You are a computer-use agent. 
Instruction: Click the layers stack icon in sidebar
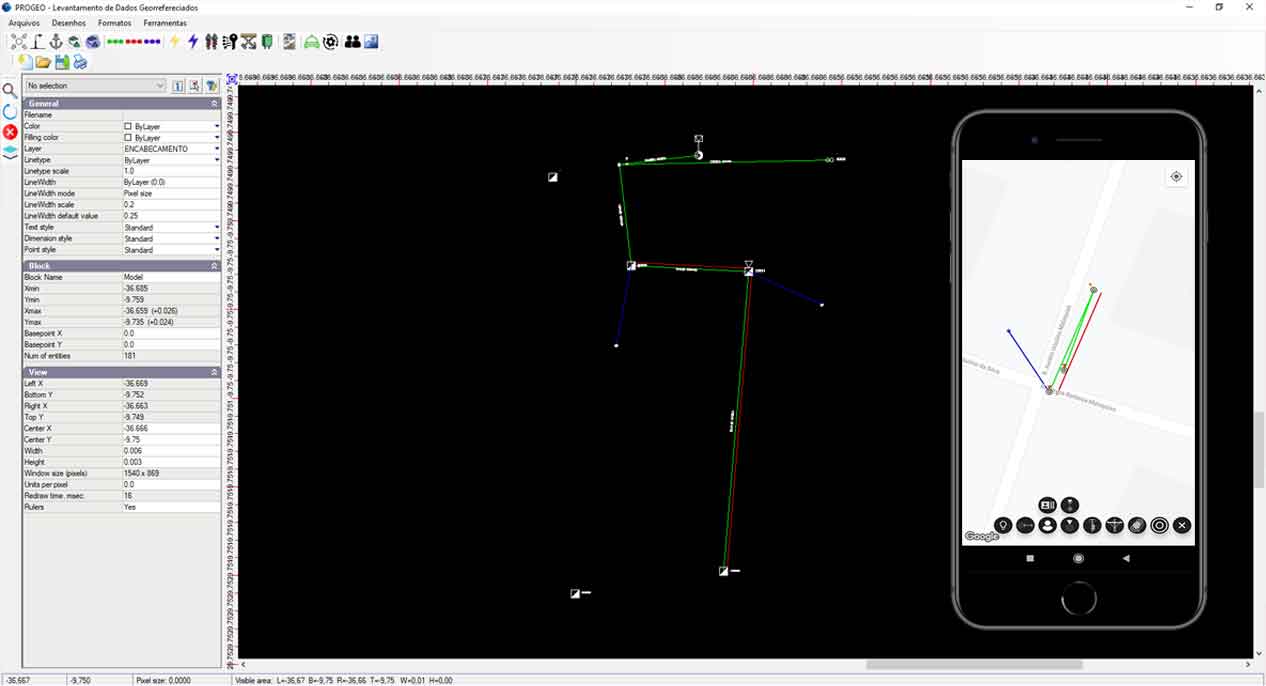10,152
